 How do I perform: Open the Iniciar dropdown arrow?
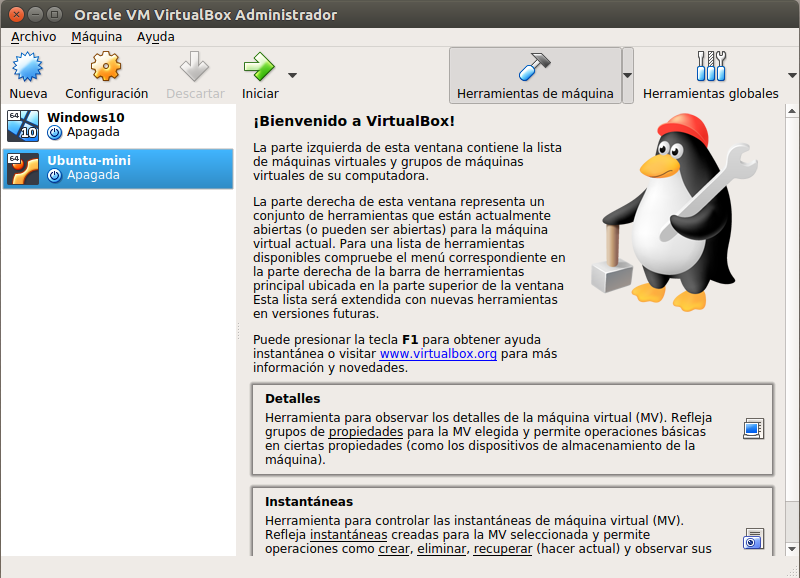tap(291, 73)
